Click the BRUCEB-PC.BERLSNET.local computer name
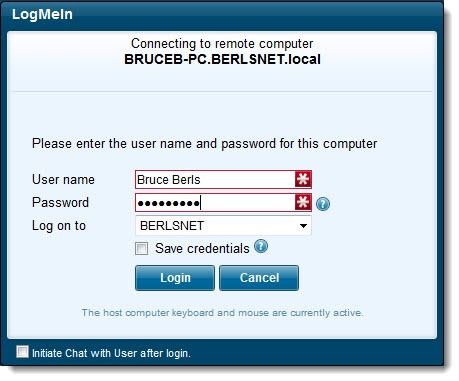Screen dimensions: 459x381 click(x=222, y=59)
